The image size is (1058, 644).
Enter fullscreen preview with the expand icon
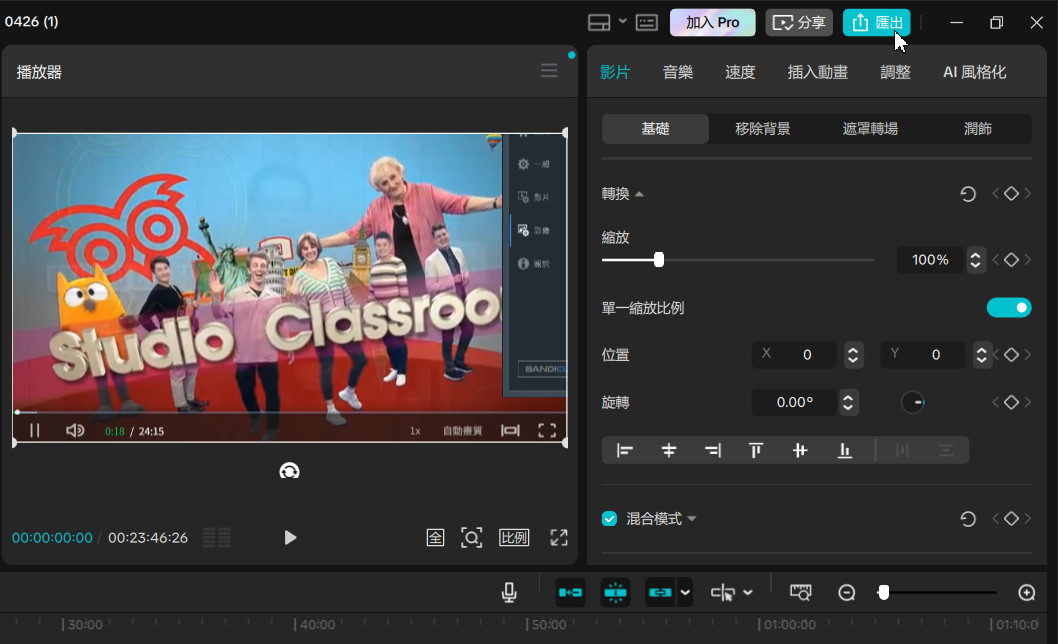(559, 537)
